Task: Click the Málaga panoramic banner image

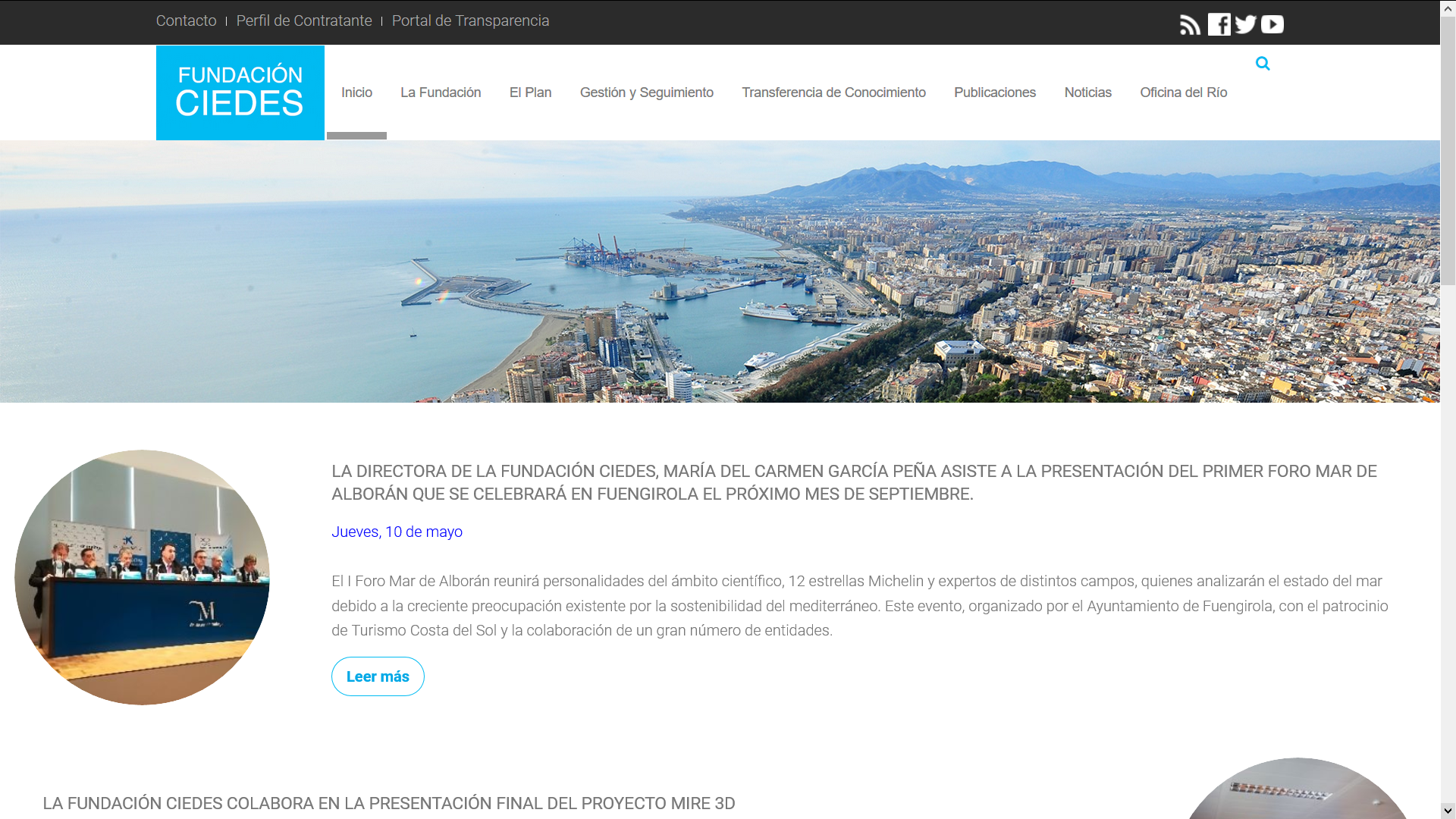Action: (x=720, y=271)
